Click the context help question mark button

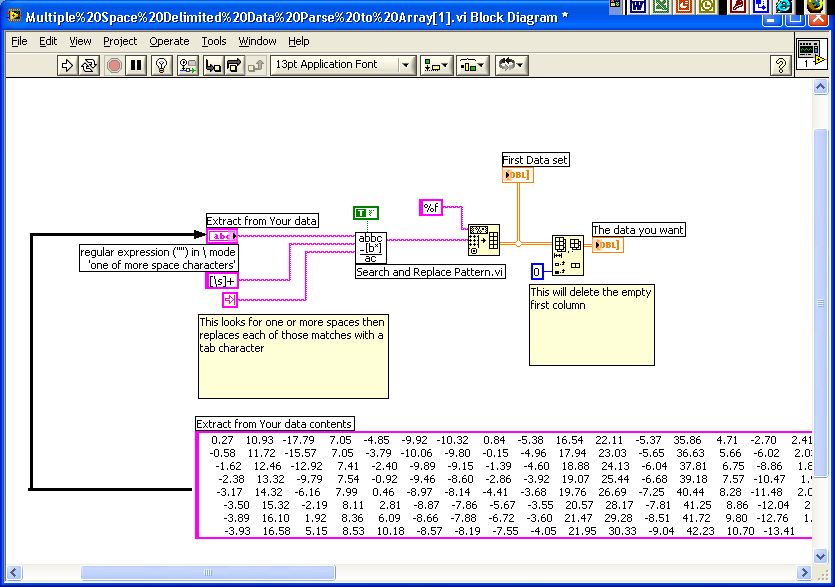(x=780, y=65)
